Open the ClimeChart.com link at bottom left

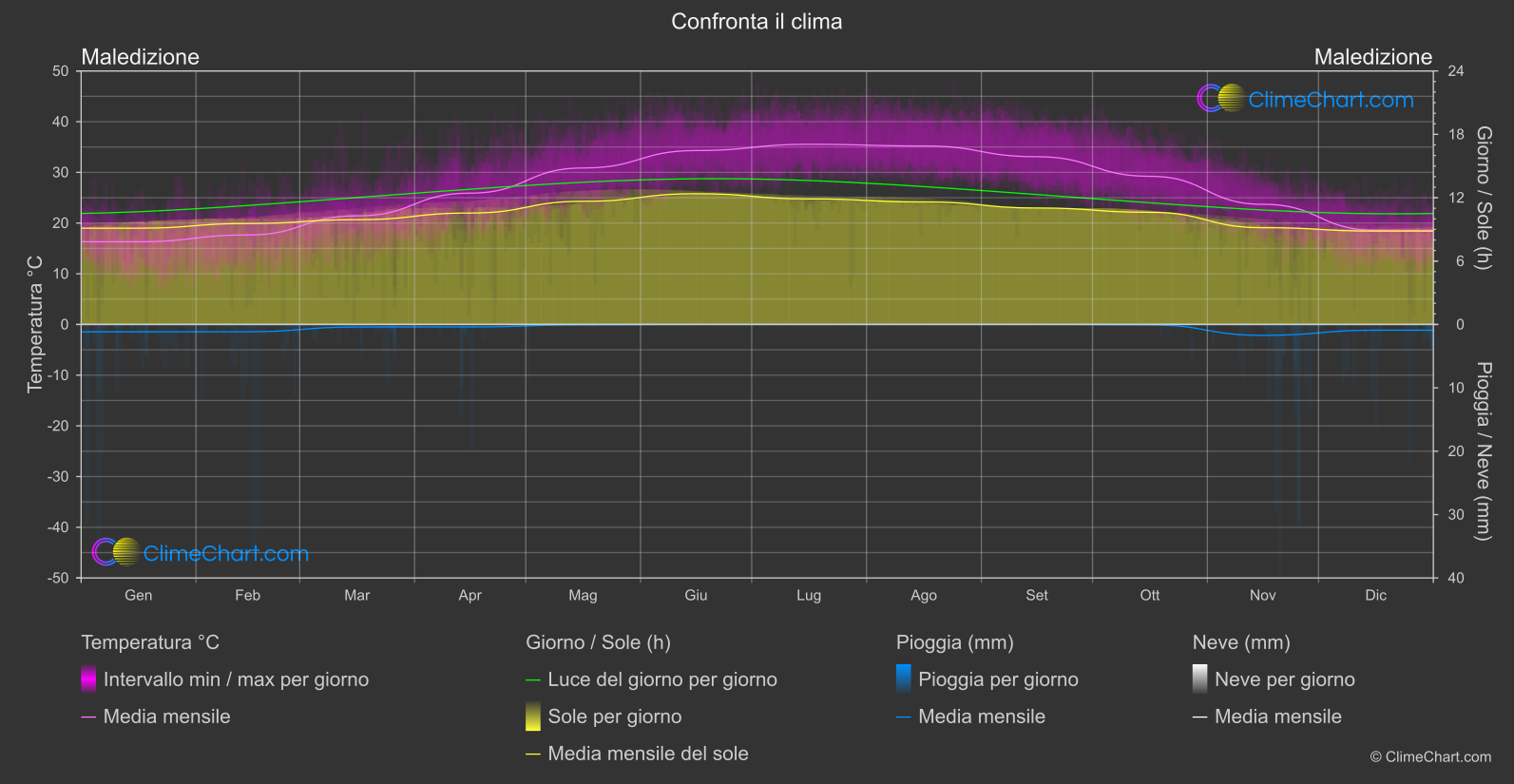(226, 553)
